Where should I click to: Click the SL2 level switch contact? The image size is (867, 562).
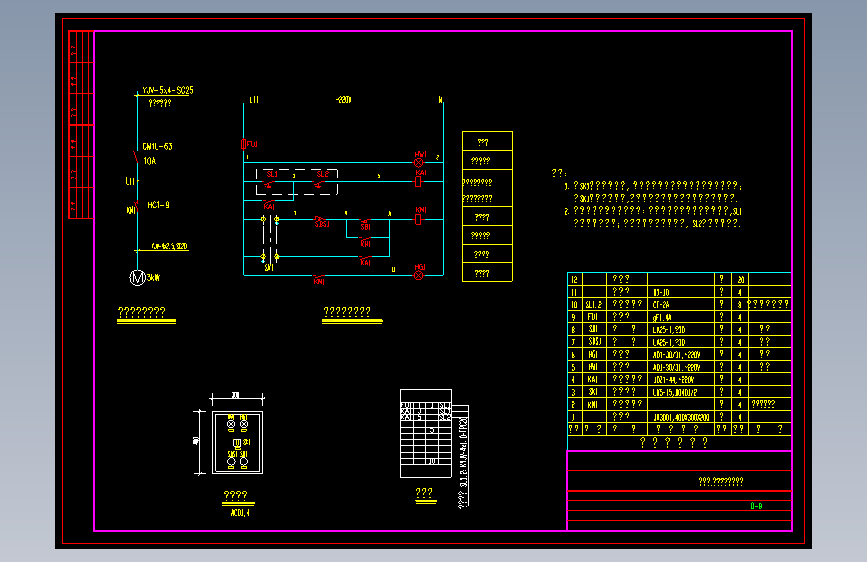tap(319, 184)
